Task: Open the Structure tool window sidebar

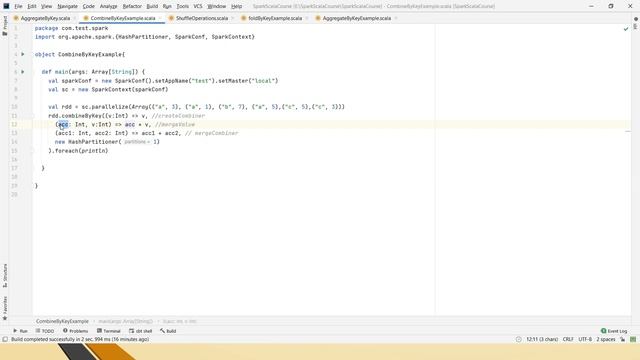Action: click(5, 276)
